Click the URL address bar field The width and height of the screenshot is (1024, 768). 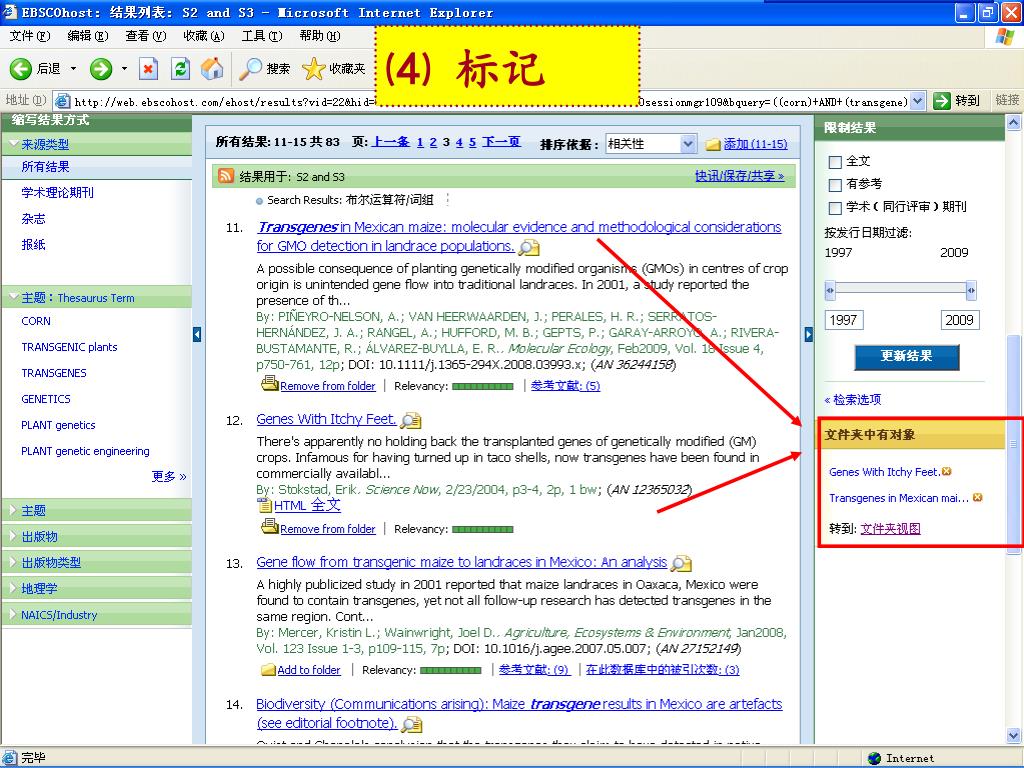coord(490,101)
